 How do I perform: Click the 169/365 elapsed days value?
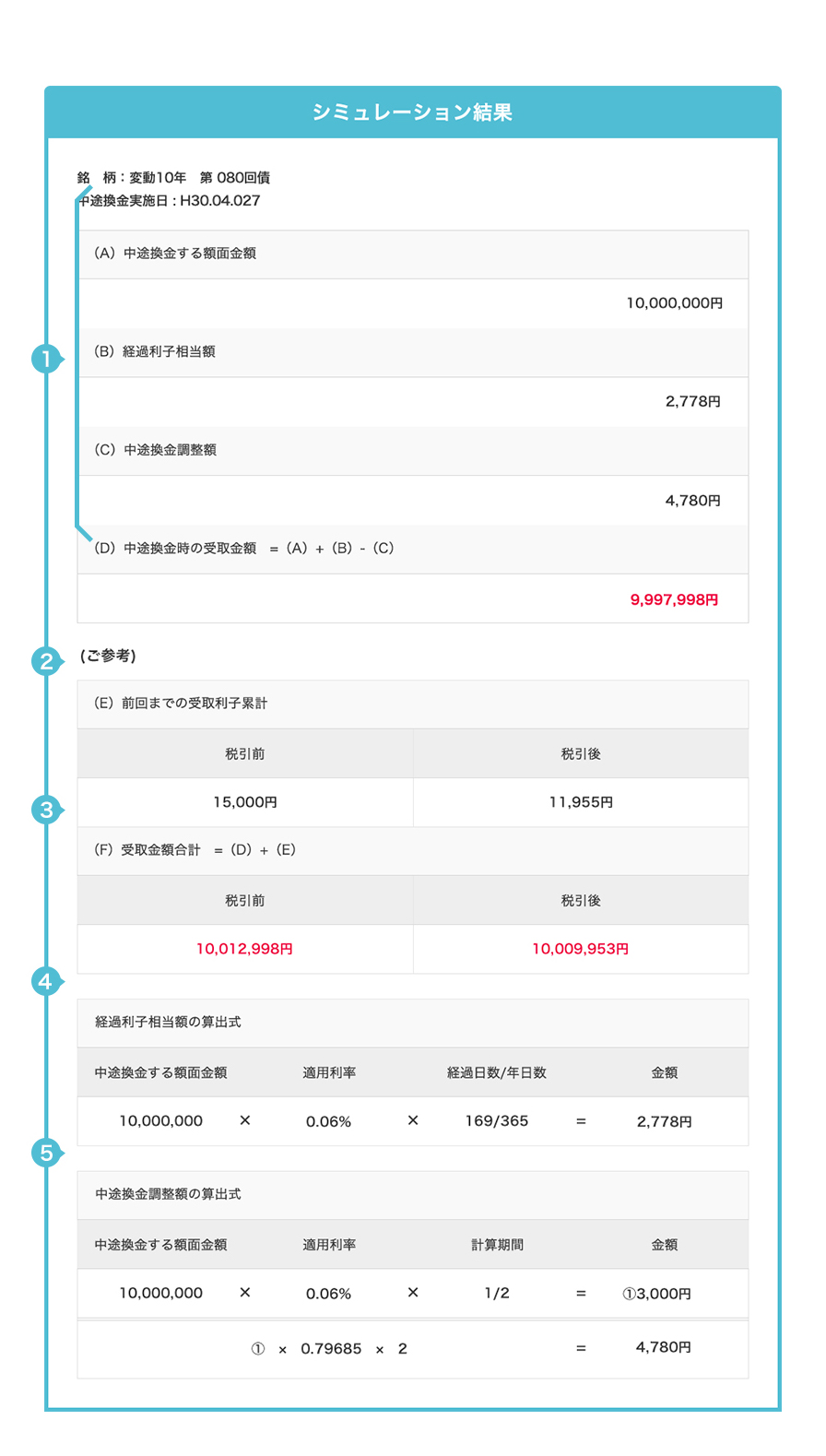(x=497, y=1121)
